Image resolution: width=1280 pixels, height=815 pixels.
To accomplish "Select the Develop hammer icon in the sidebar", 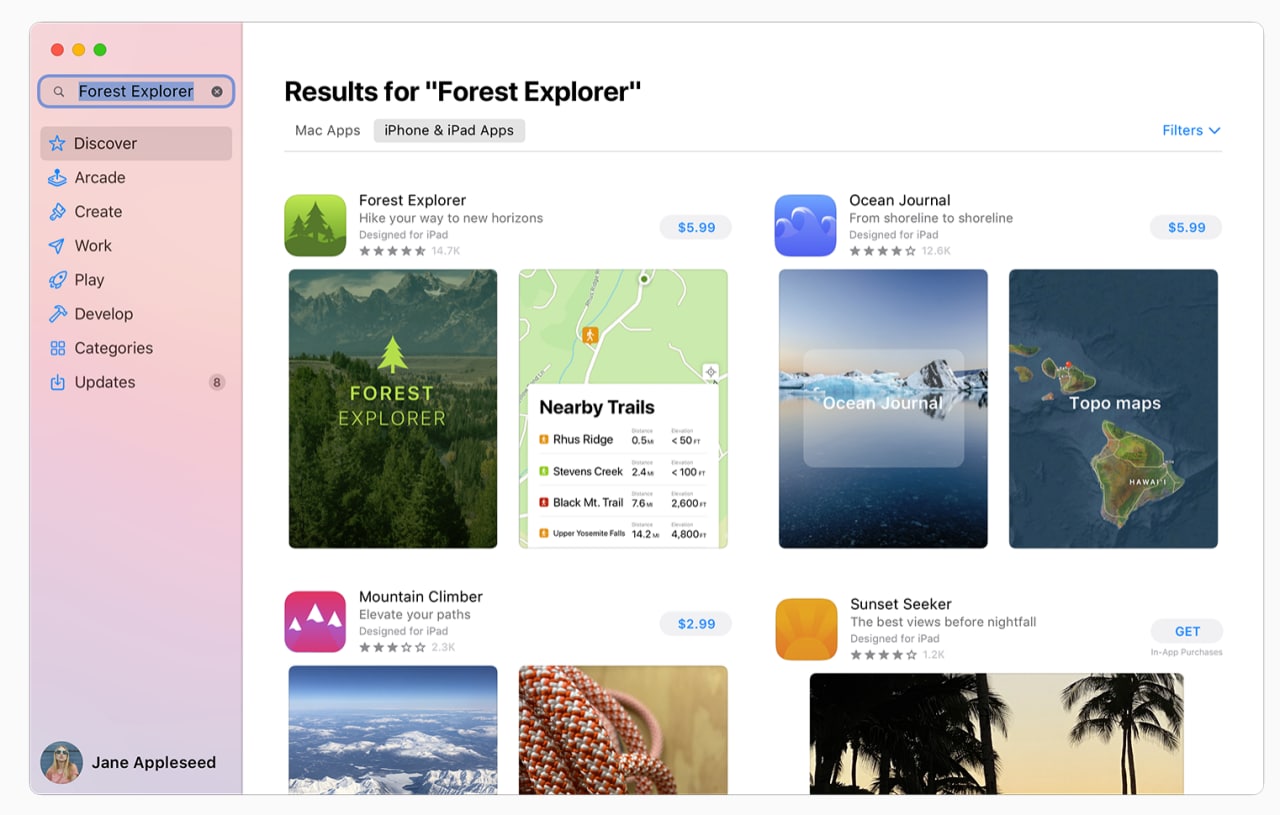I will tap(57, 314).
